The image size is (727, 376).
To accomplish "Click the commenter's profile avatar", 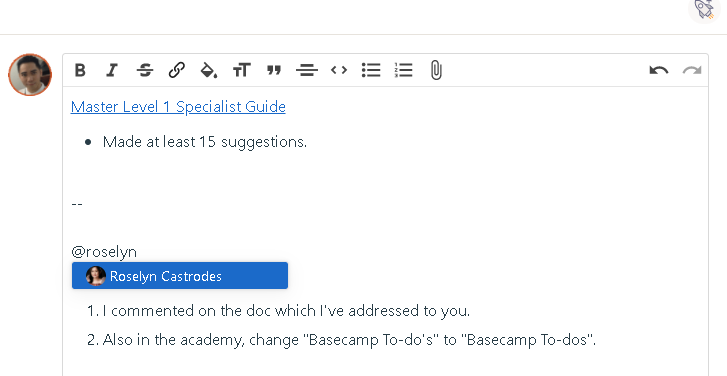I will point(30,75).
